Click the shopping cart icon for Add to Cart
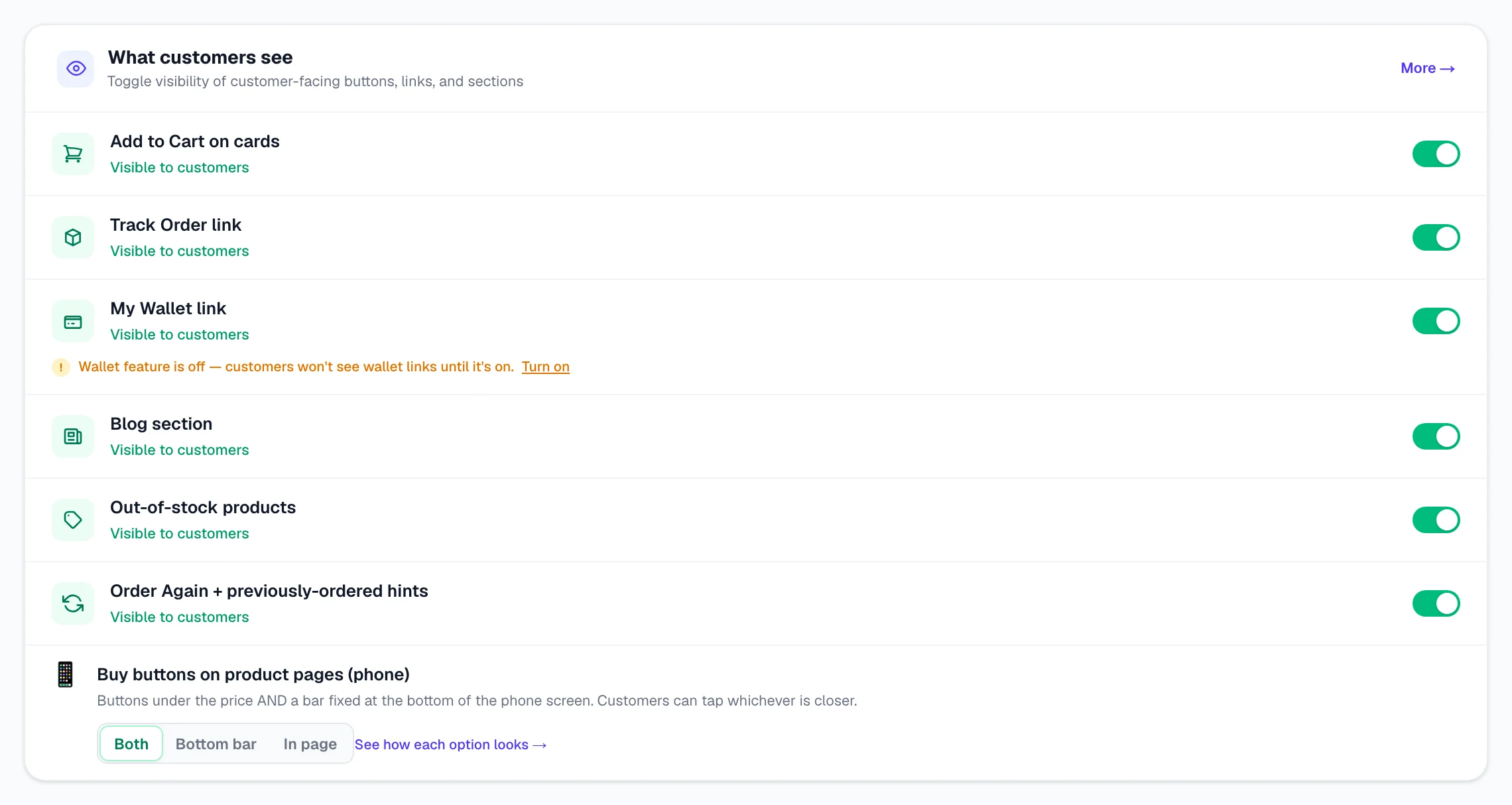 pyautogui.click(x=73, y=154)
